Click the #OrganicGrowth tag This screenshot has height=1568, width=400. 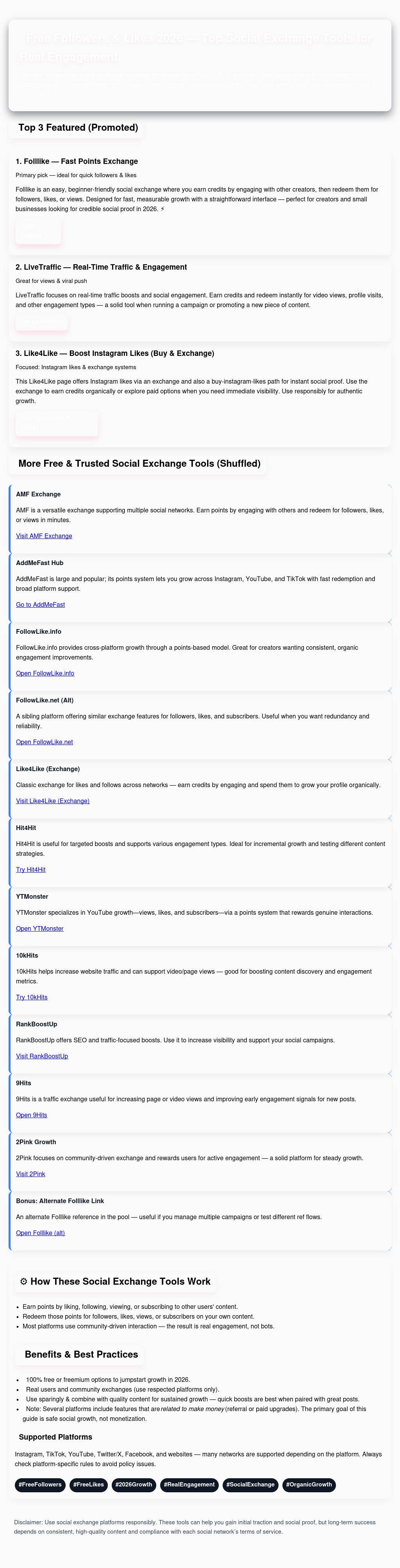coord(309,1484)
